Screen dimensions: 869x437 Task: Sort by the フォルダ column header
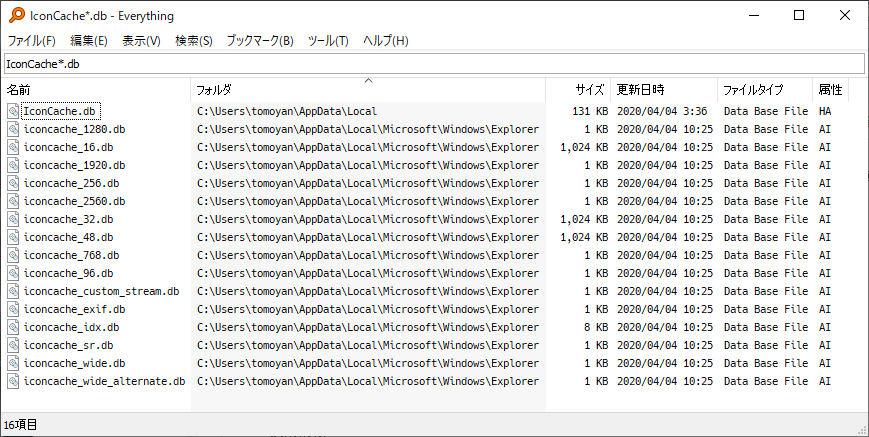click(368, 90)
